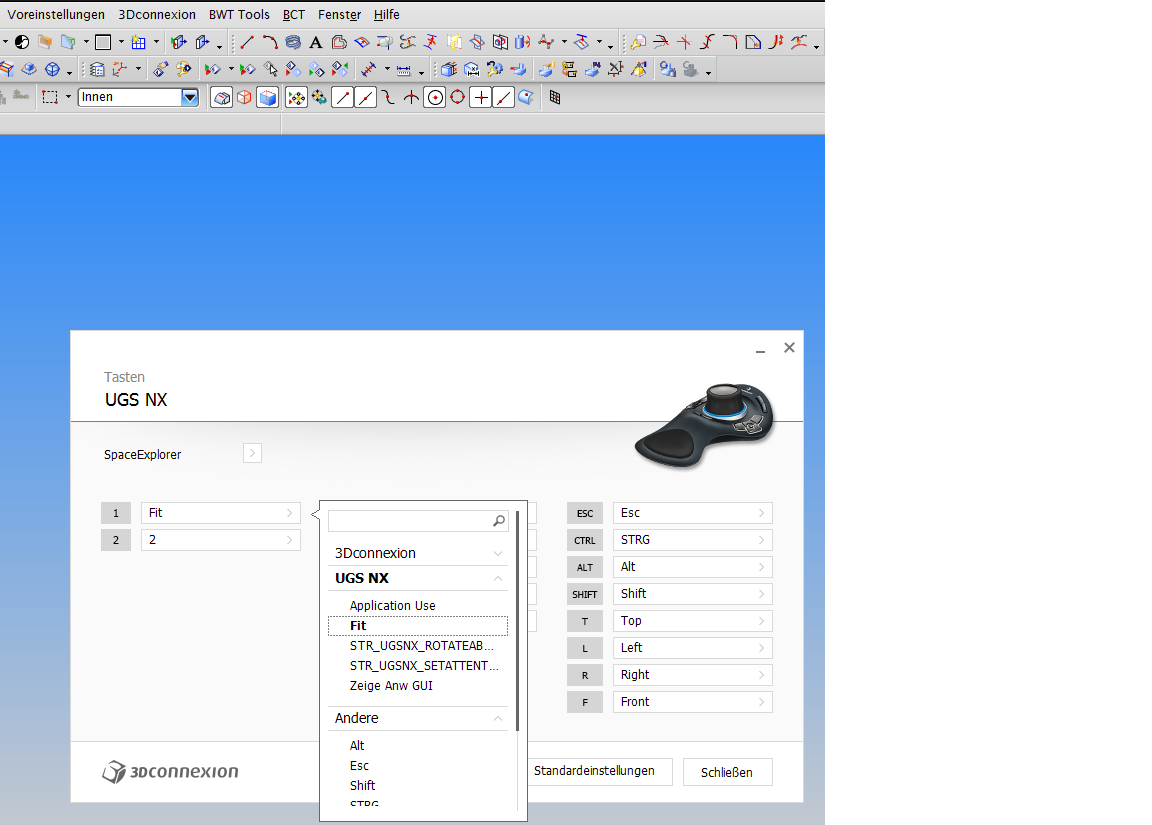Toggle the enable snap points icon
The height and width of the screenshot is (825, 1152).
pos(296,97)
